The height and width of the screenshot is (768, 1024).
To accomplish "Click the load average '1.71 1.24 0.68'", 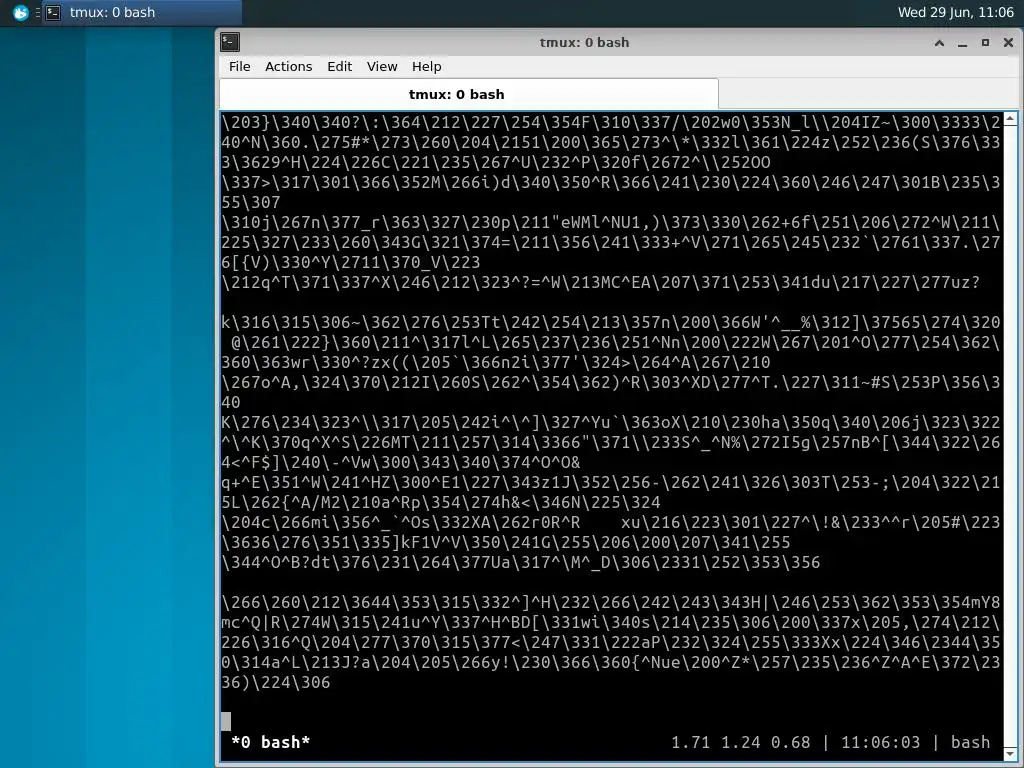I will 741,742.
